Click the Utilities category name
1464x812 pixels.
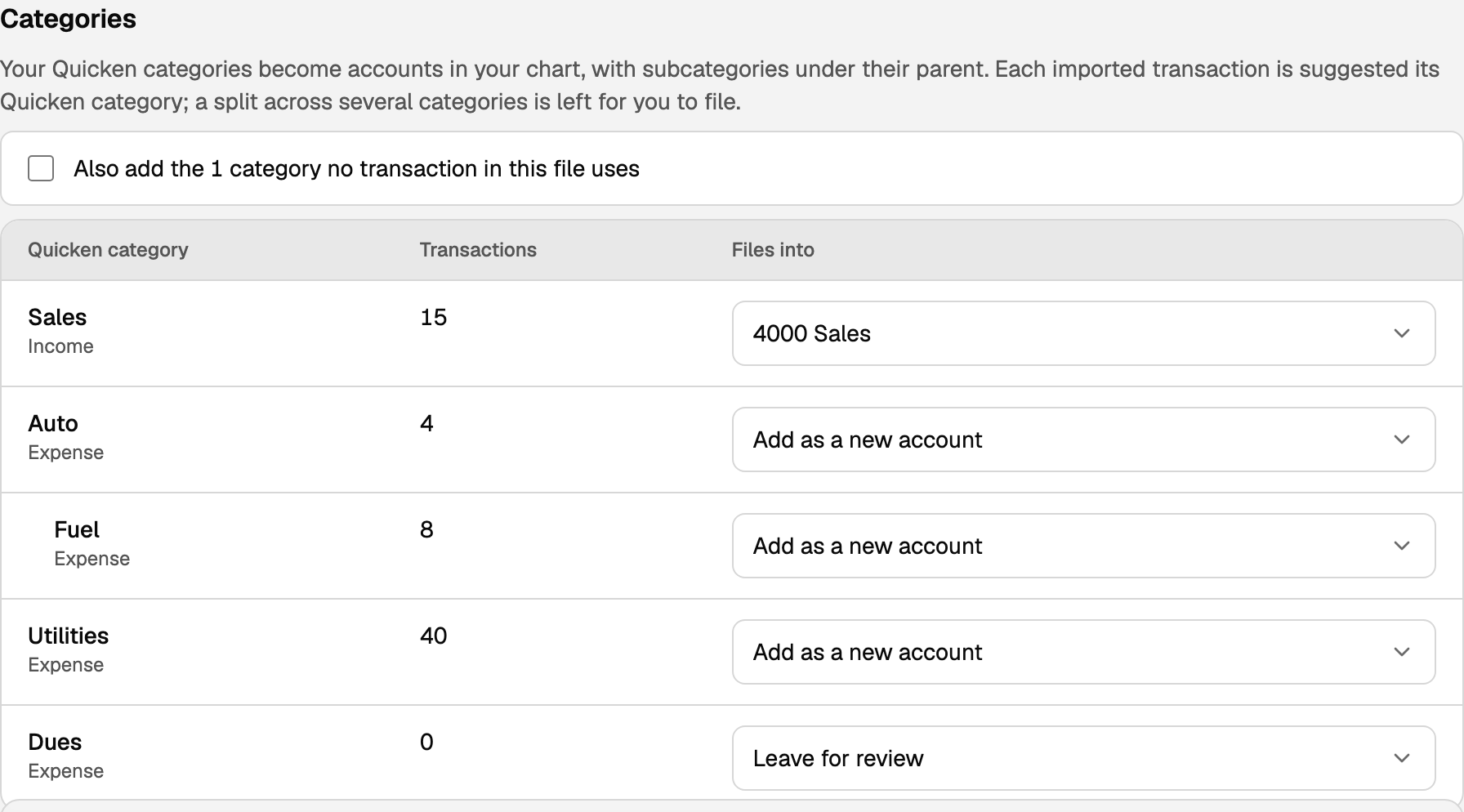(69, 636)
